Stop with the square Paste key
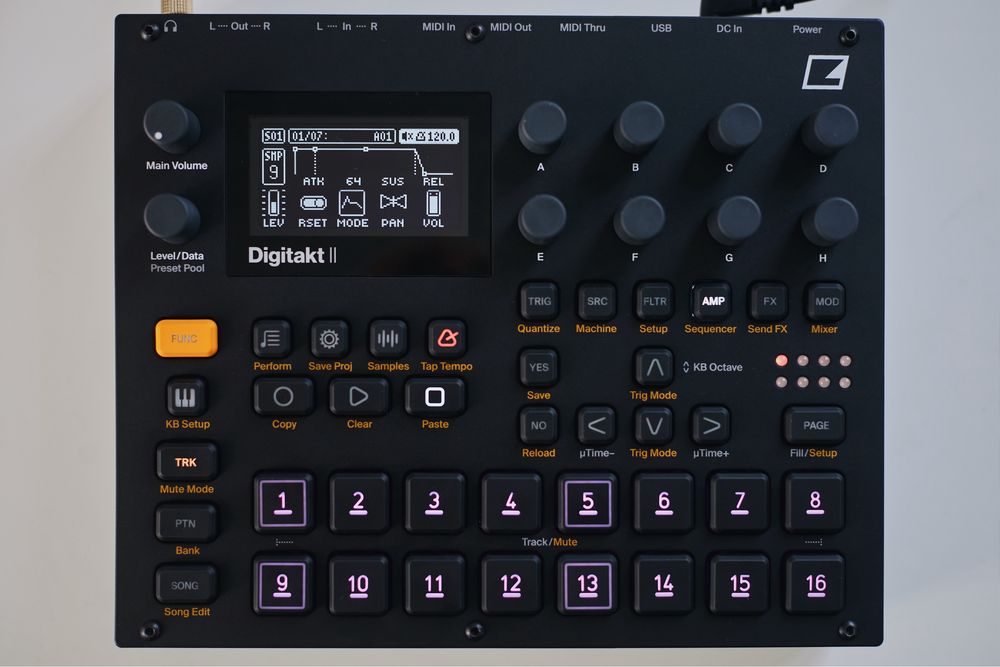Screen dimensions: 1000x667 [x=435, y=397]
